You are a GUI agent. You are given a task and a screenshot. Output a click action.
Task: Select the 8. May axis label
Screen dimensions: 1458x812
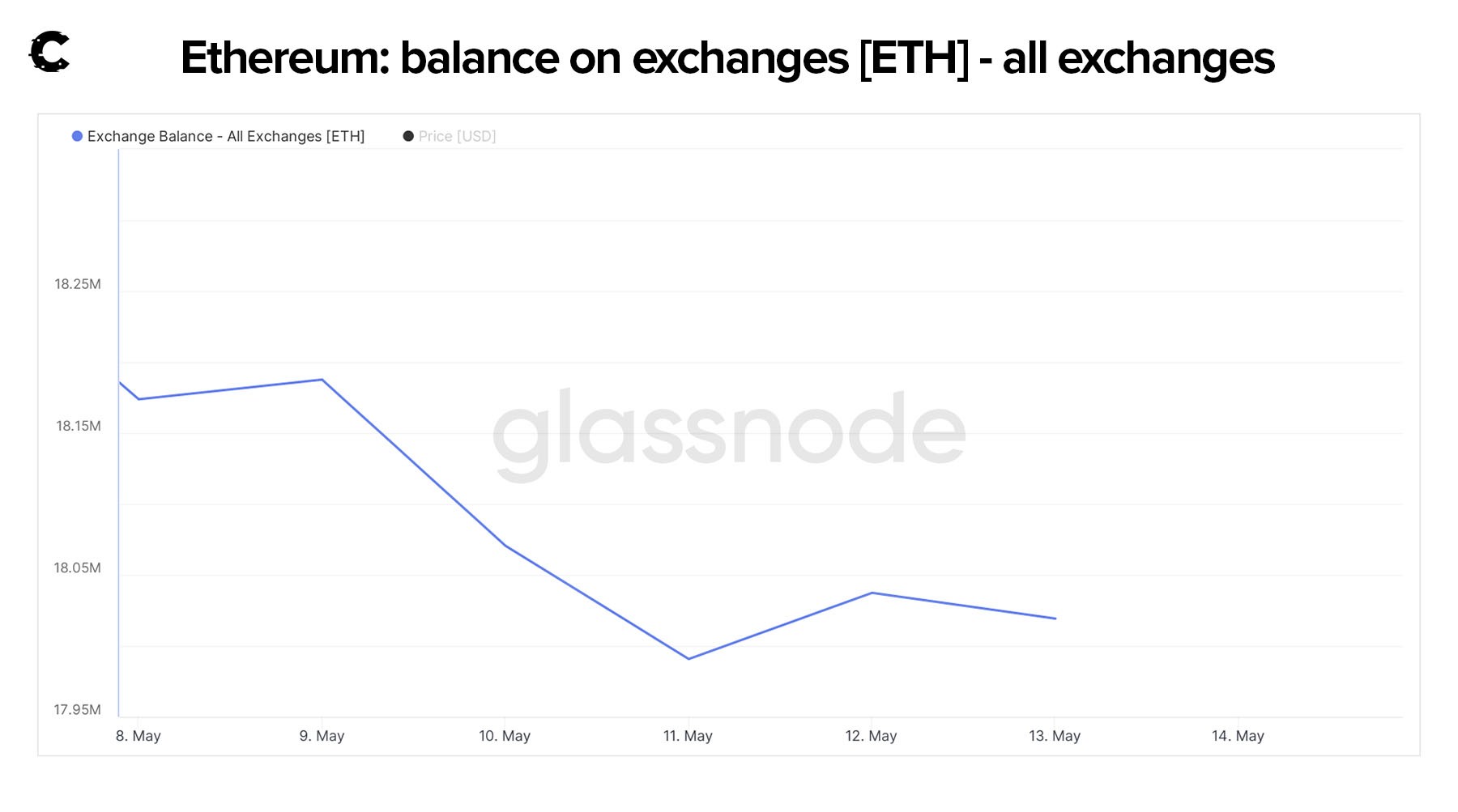tap(139, 736)
